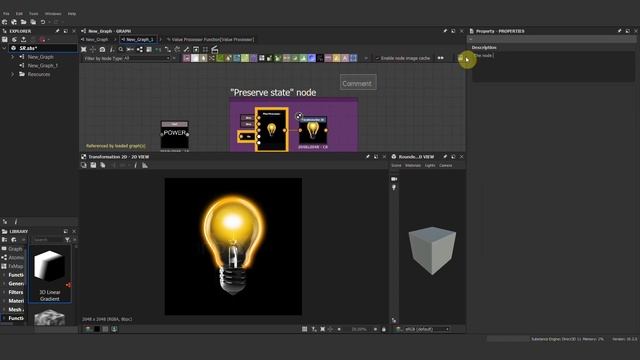
Task: Click the undo arrow in main toolbar
Action: 42,22
